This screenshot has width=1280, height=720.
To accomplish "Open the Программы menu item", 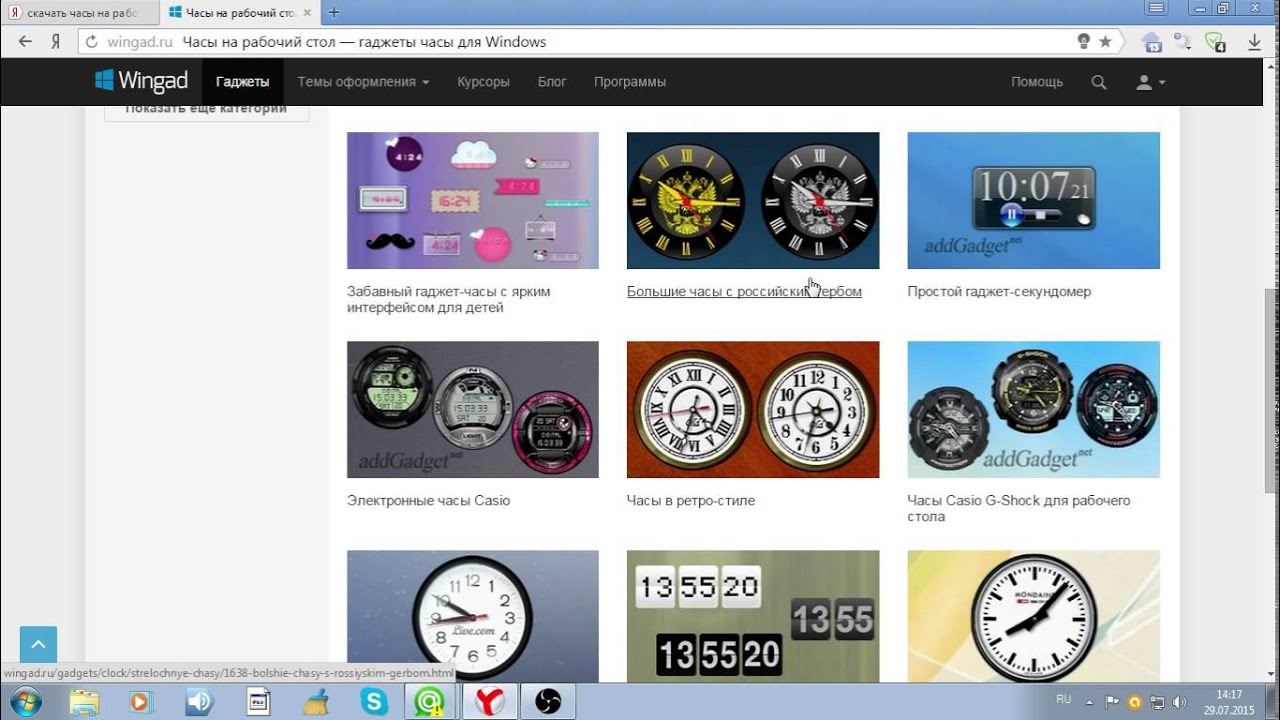I will [x=630, y=82].
